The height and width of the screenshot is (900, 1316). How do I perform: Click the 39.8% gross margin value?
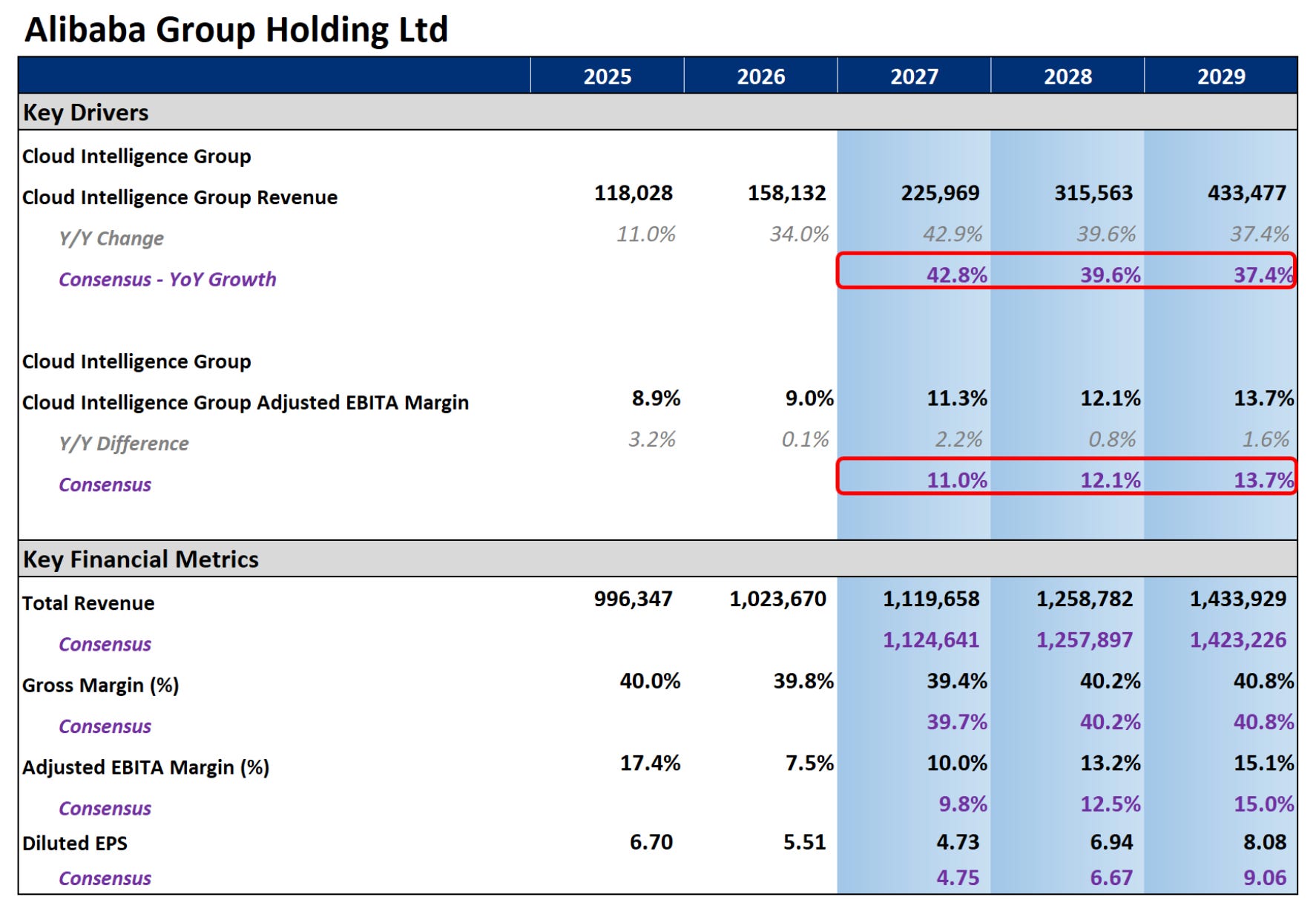(804, 681)
